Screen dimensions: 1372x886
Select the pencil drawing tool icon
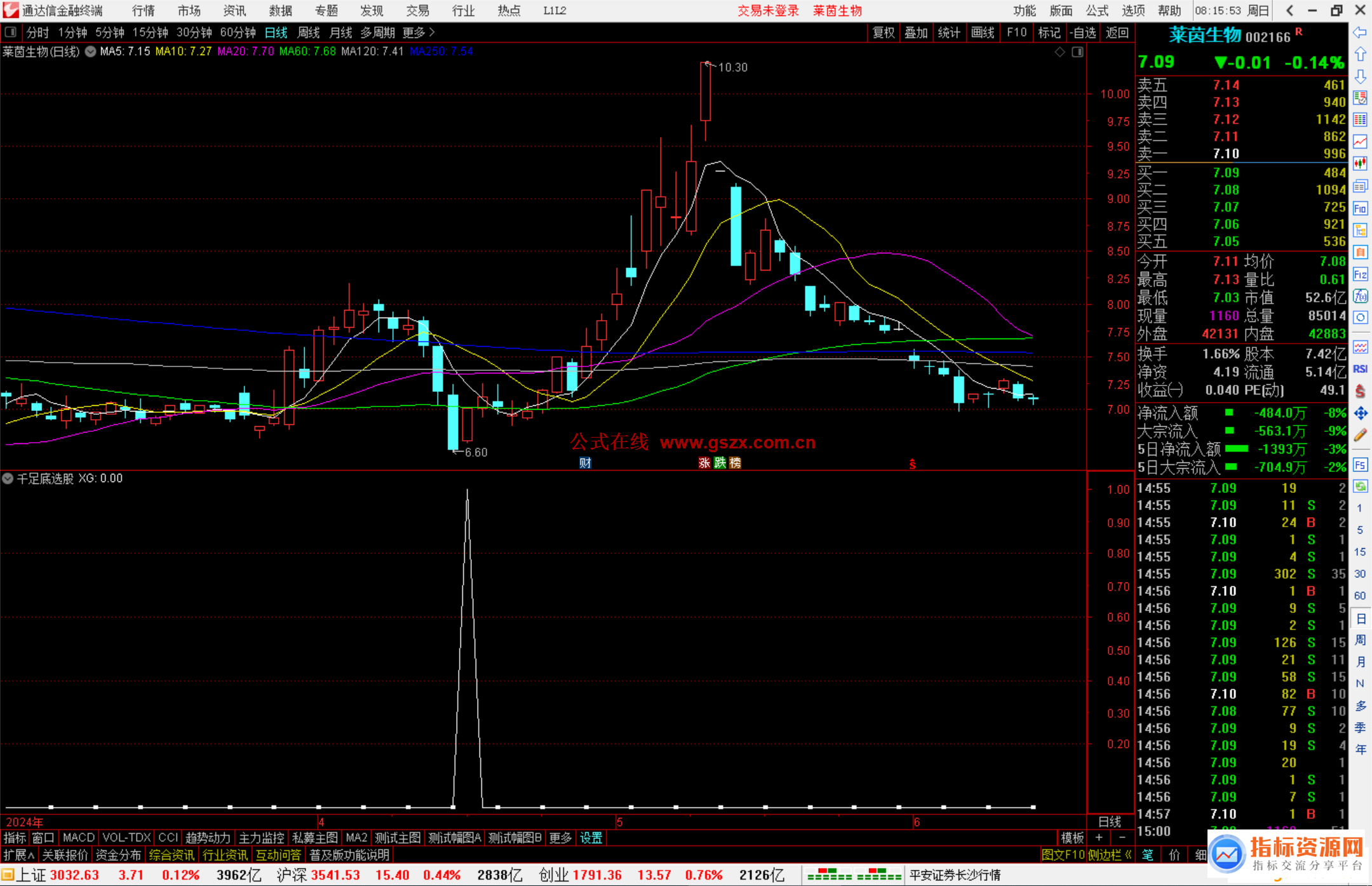click(x=1360, y=435)
